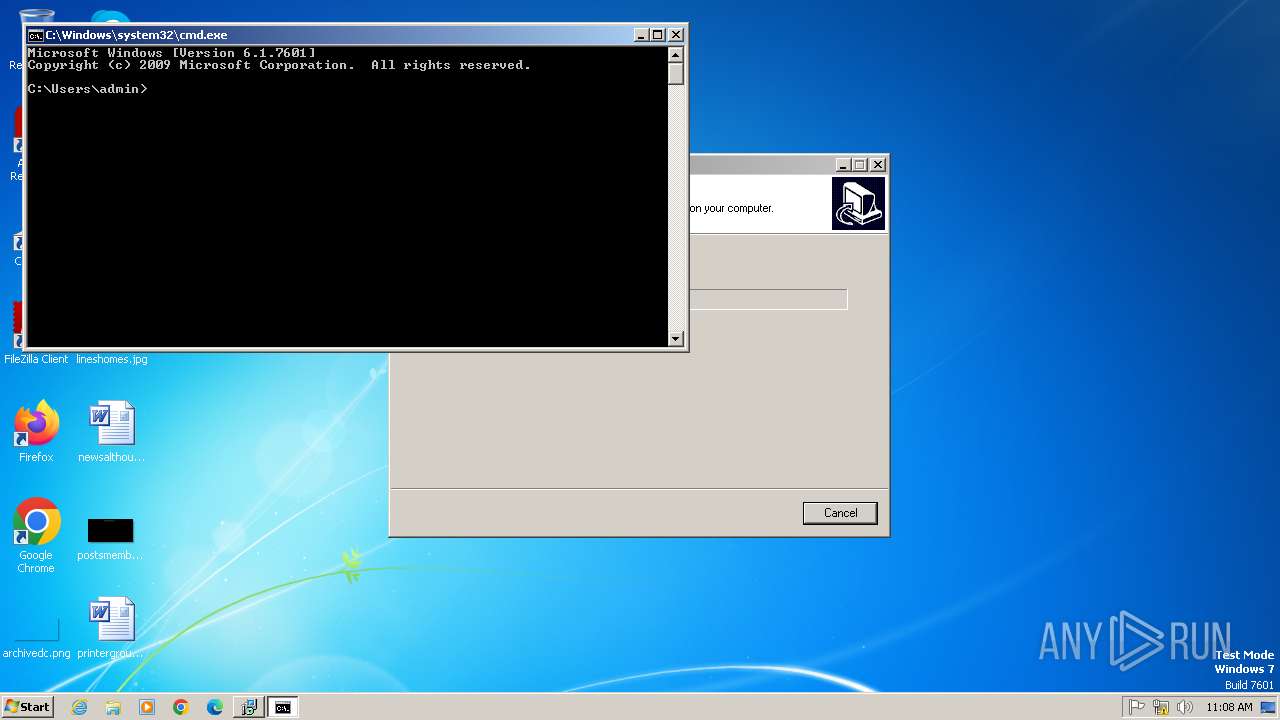
Task: Close the cmd.exe window
Action: (x=676, y=35)
